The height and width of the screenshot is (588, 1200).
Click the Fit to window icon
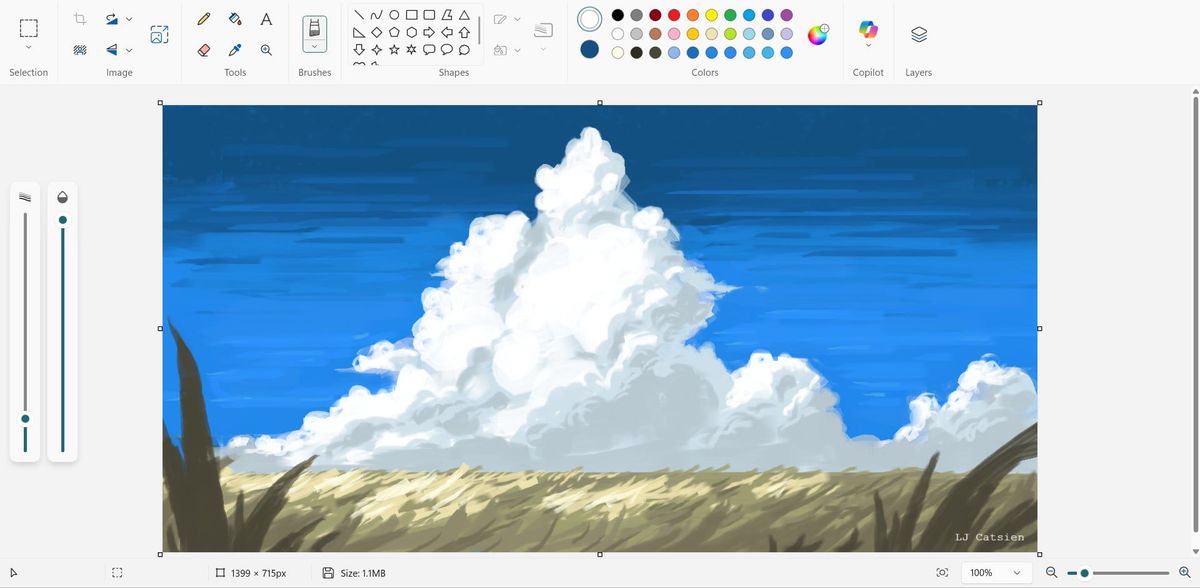tap(942, 573)
